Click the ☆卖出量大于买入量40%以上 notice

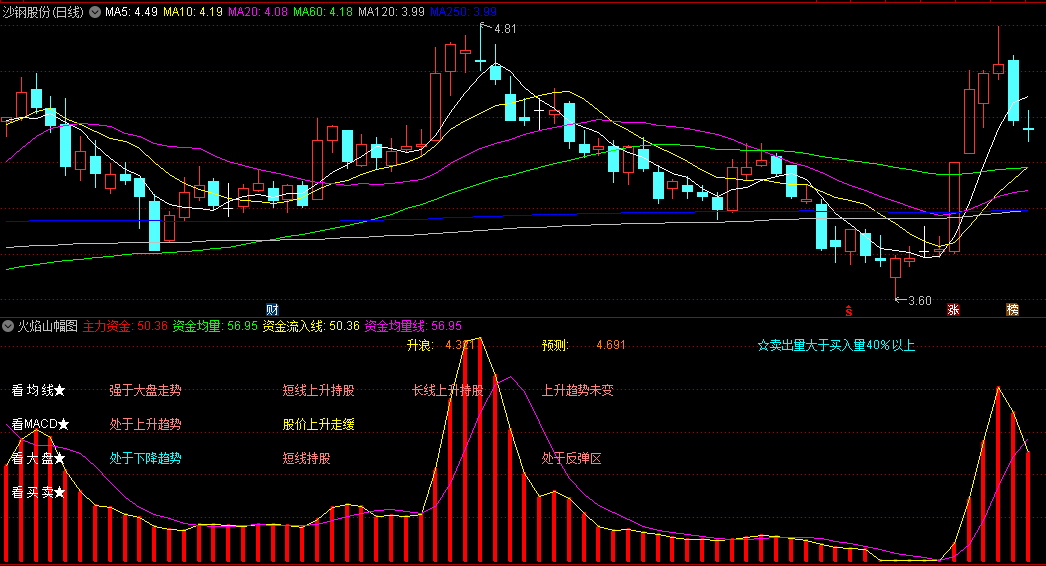click(836, 345)
